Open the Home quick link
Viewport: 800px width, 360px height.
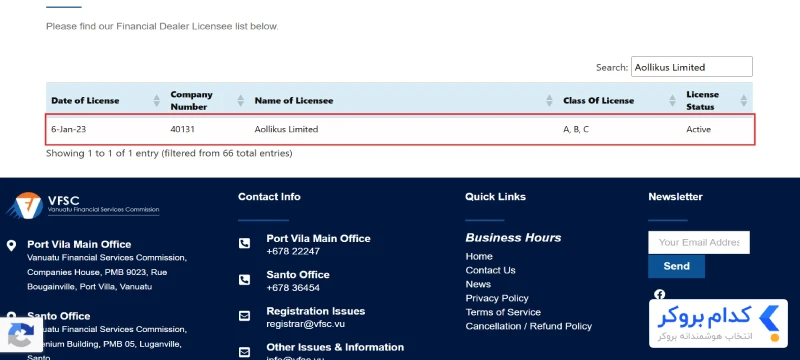point(479,256)
